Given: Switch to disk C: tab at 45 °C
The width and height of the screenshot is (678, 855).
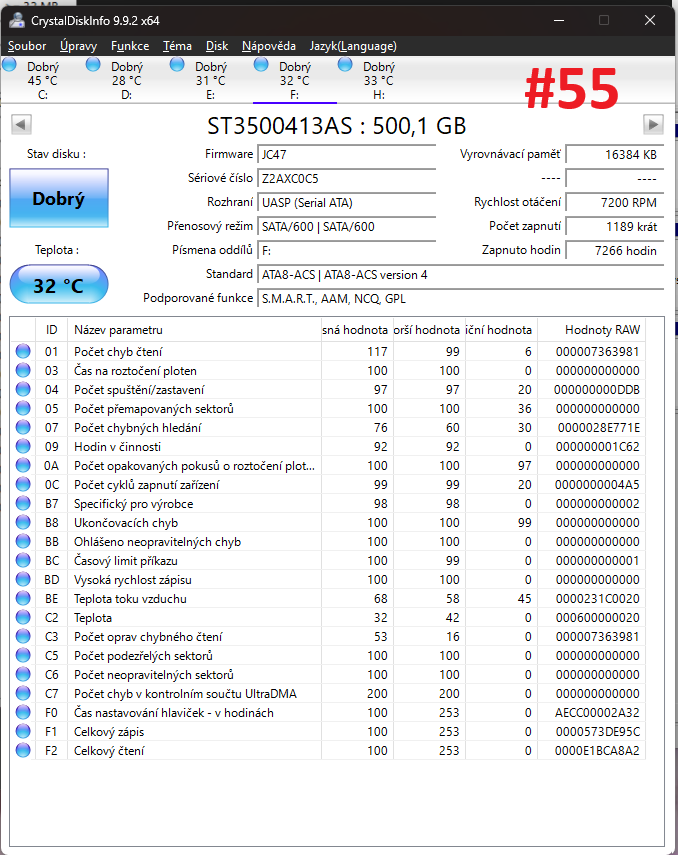Looking at the screenshot, I should [42, 80].
